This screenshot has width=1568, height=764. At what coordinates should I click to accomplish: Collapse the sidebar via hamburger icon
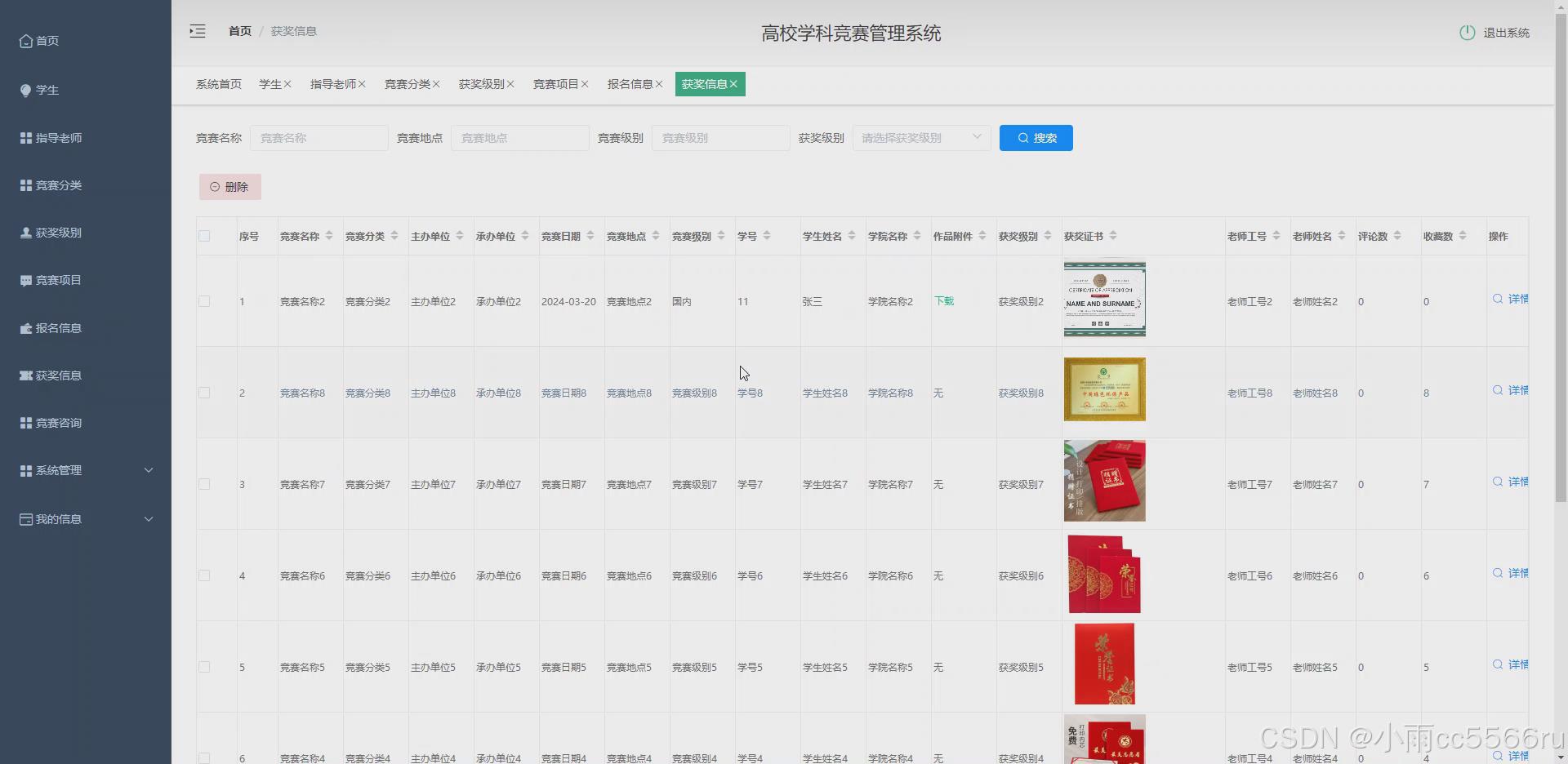click(x=197, y=31)
